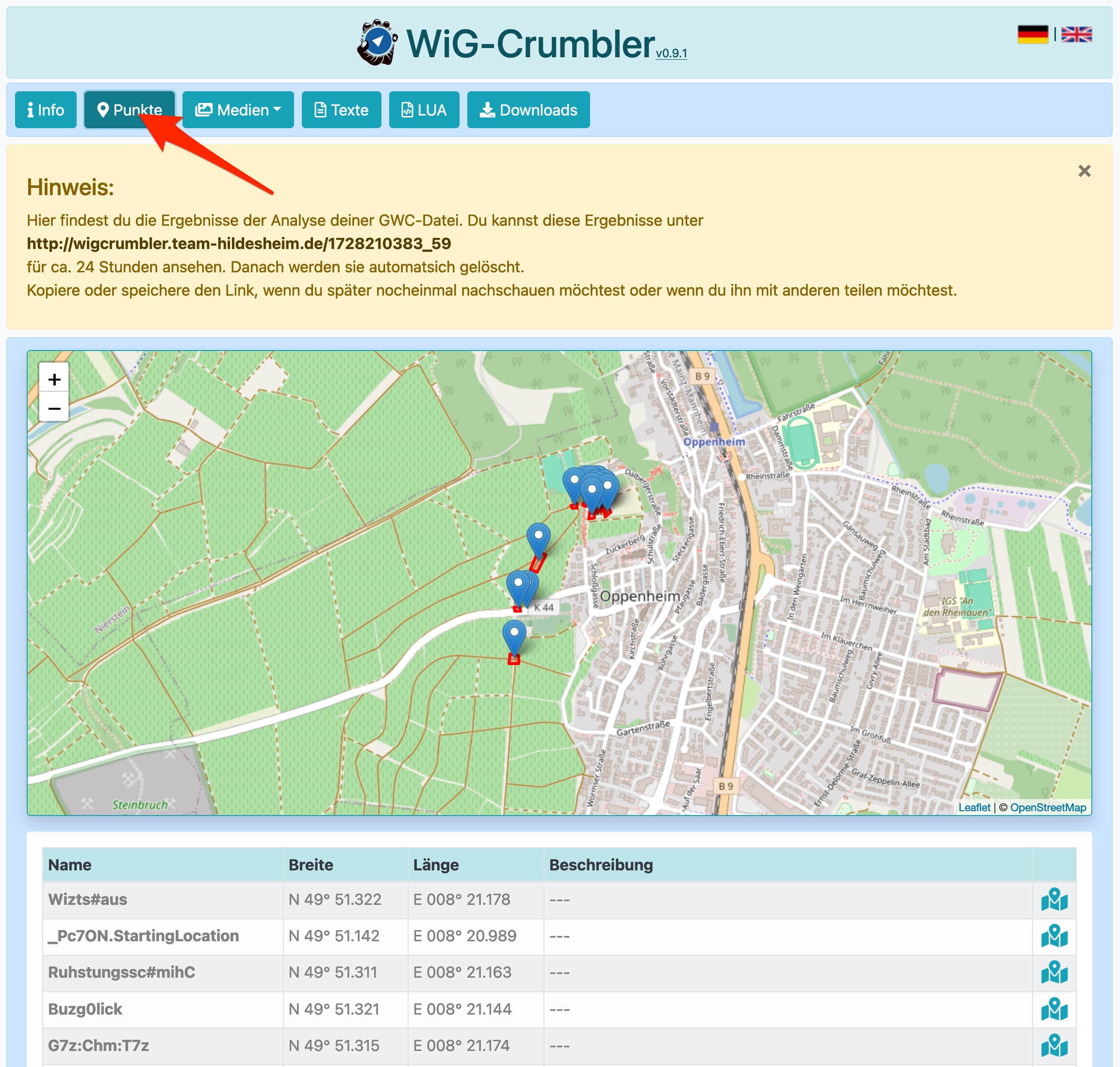This screenshot has width=1120, height=1067.
Task: Open the Downloads section
Action: [528, 110]
